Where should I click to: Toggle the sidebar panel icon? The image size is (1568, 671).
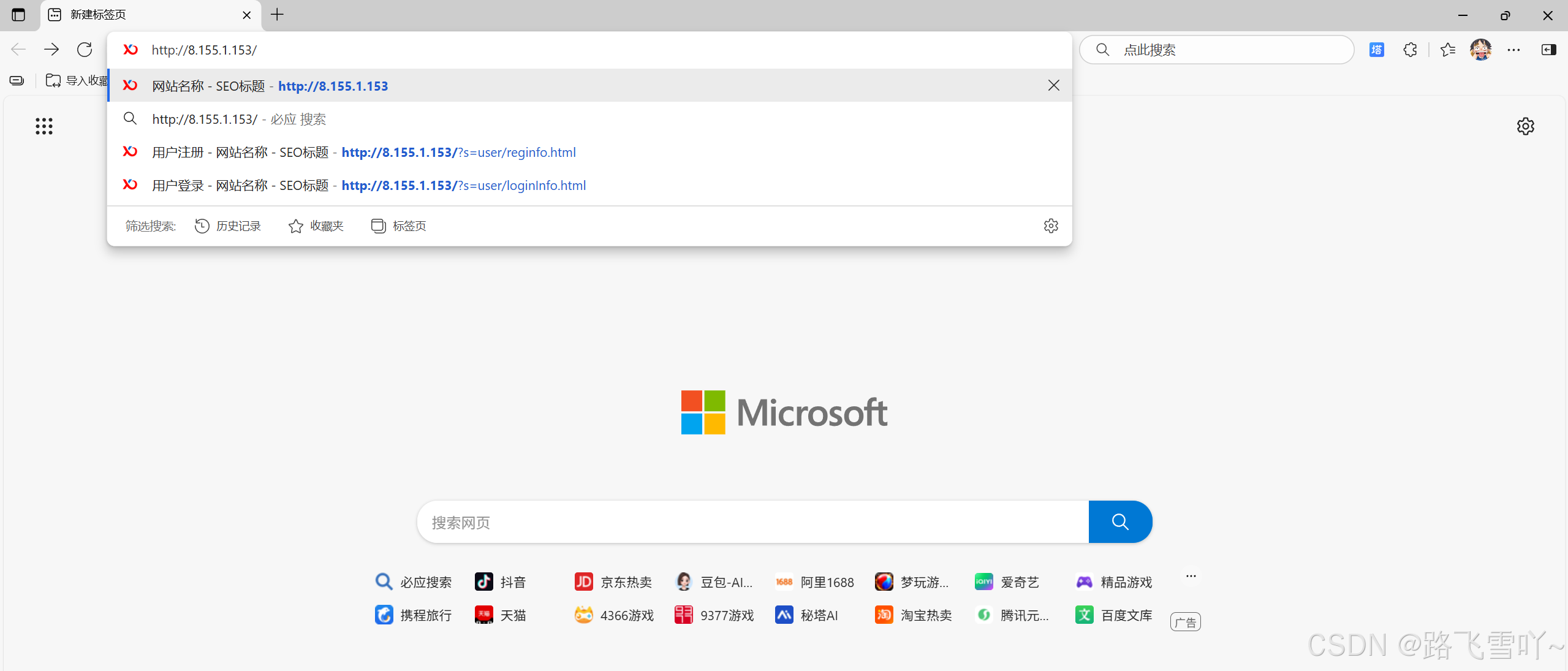coord(1548,50)
